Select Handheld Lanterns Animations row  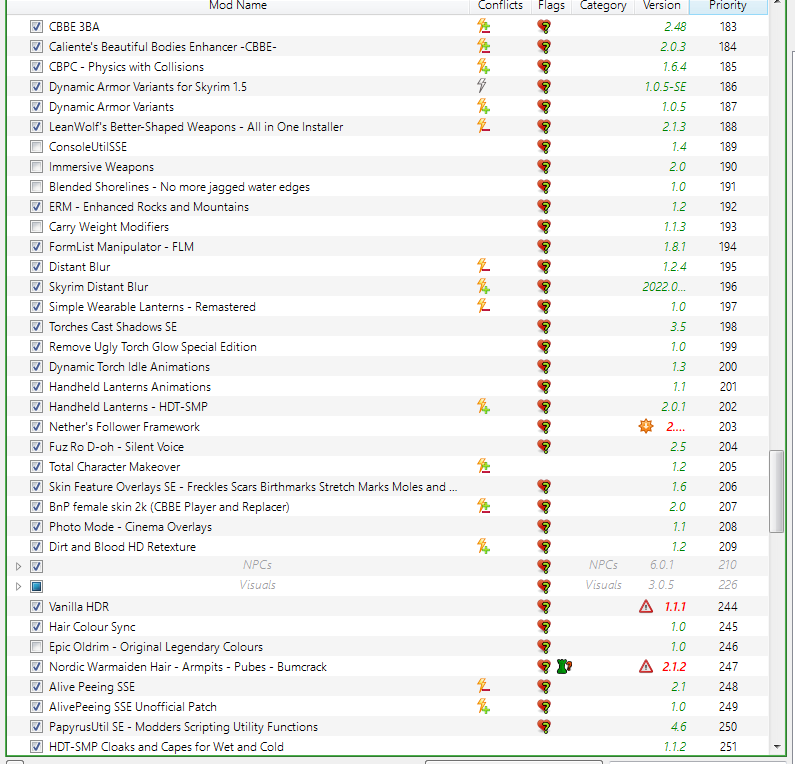tap(387, 386)
